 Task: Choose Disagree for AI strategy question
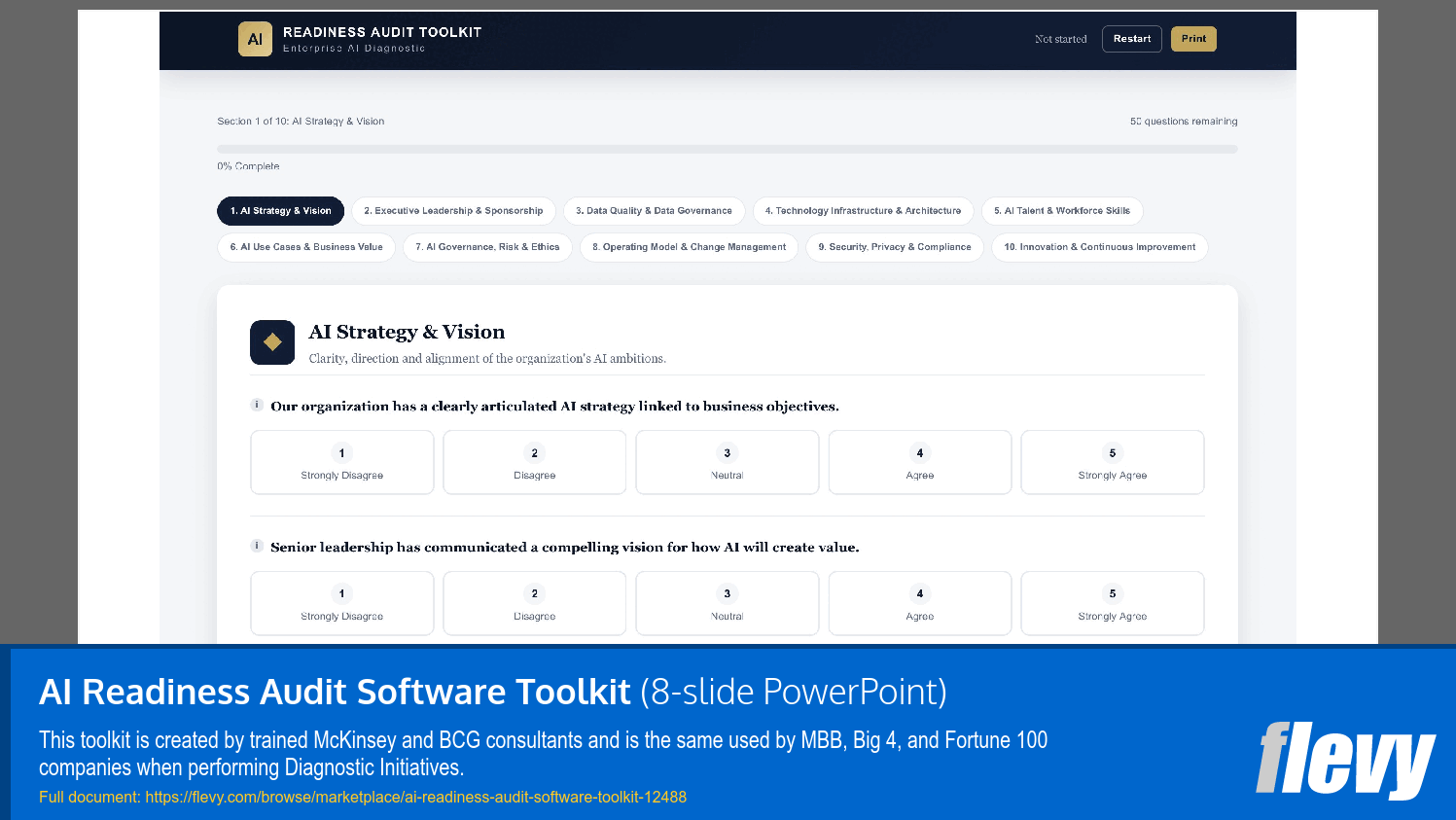pos(535,462)
